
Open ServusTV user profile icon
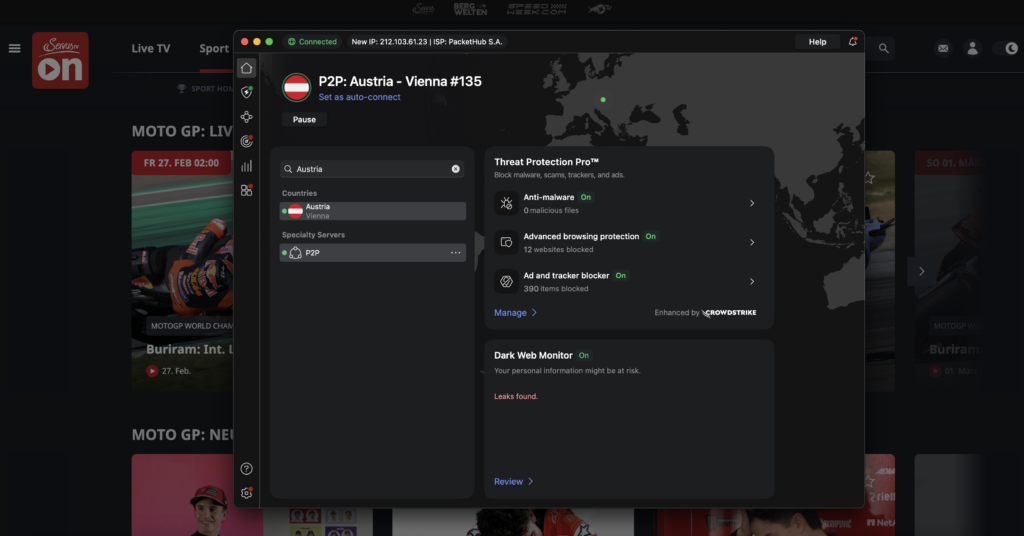tap(972, 48)
